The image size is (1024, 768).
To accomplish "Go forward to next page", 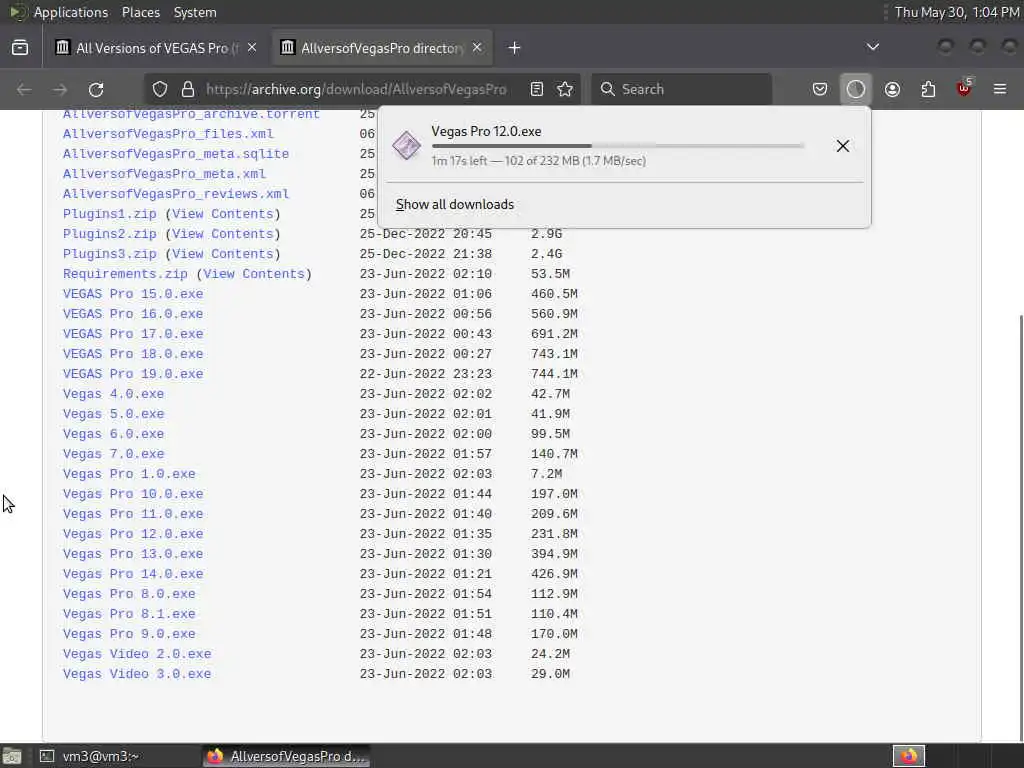I will [60, 89].
